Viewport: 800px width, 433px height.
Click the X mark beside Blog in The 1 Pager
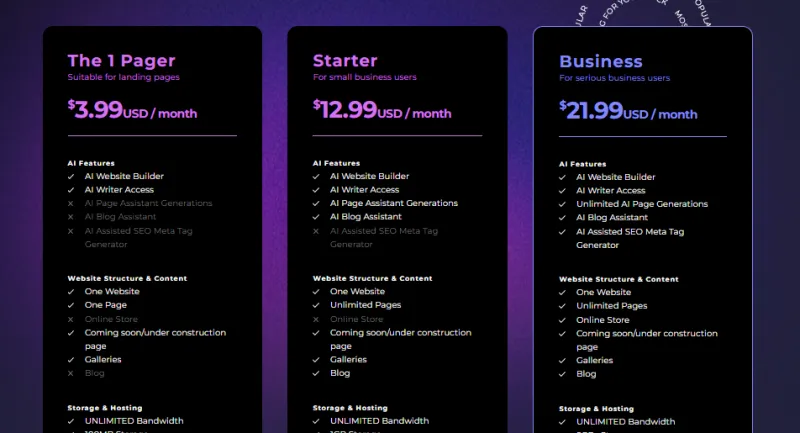[x=71, y=373]
